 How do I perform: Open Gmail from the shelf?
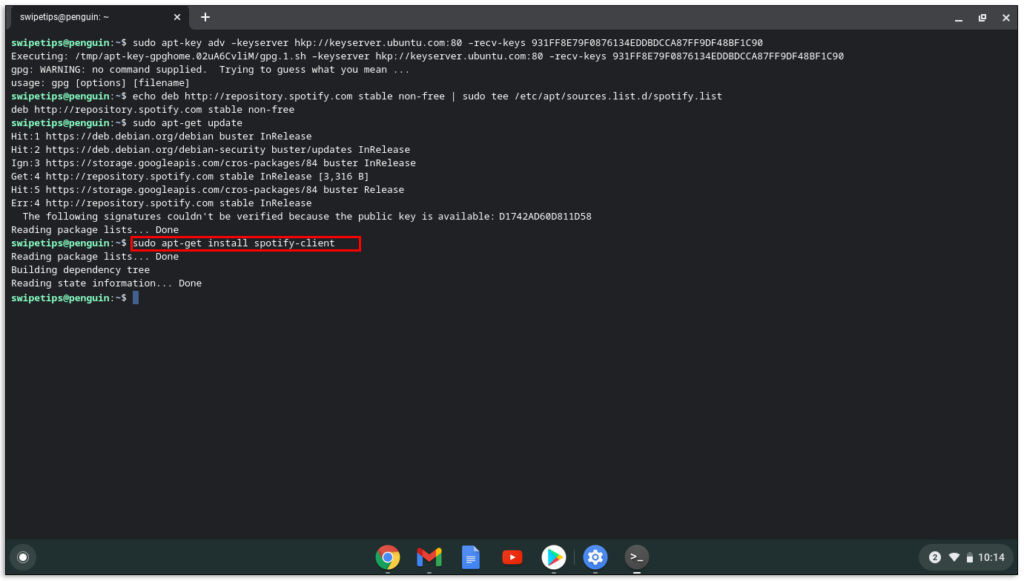[x=429, y=557]
